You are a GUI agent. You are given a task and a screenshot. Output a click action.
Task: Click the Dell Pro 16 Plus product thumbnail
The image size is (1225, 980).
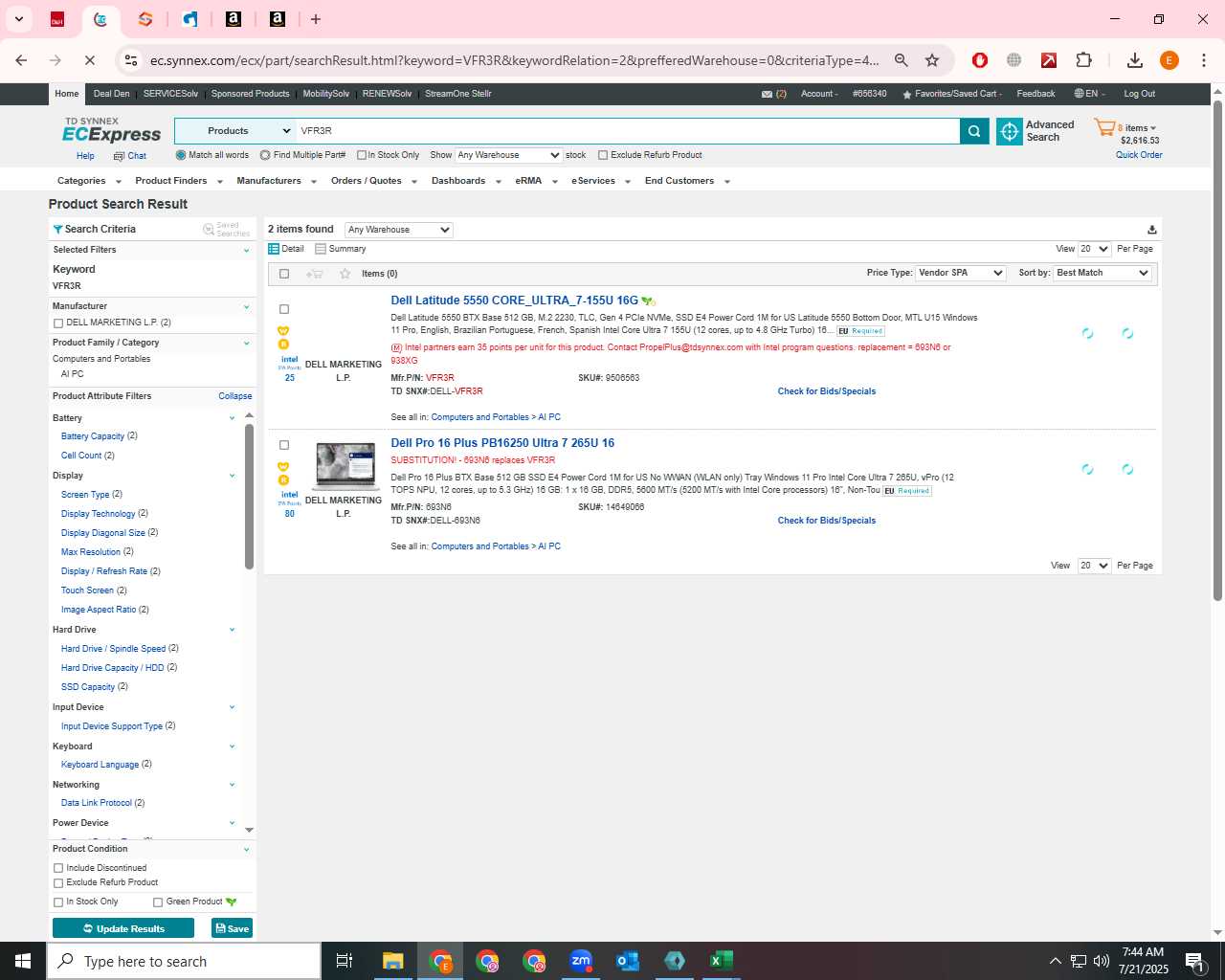[x=345, y=467]
